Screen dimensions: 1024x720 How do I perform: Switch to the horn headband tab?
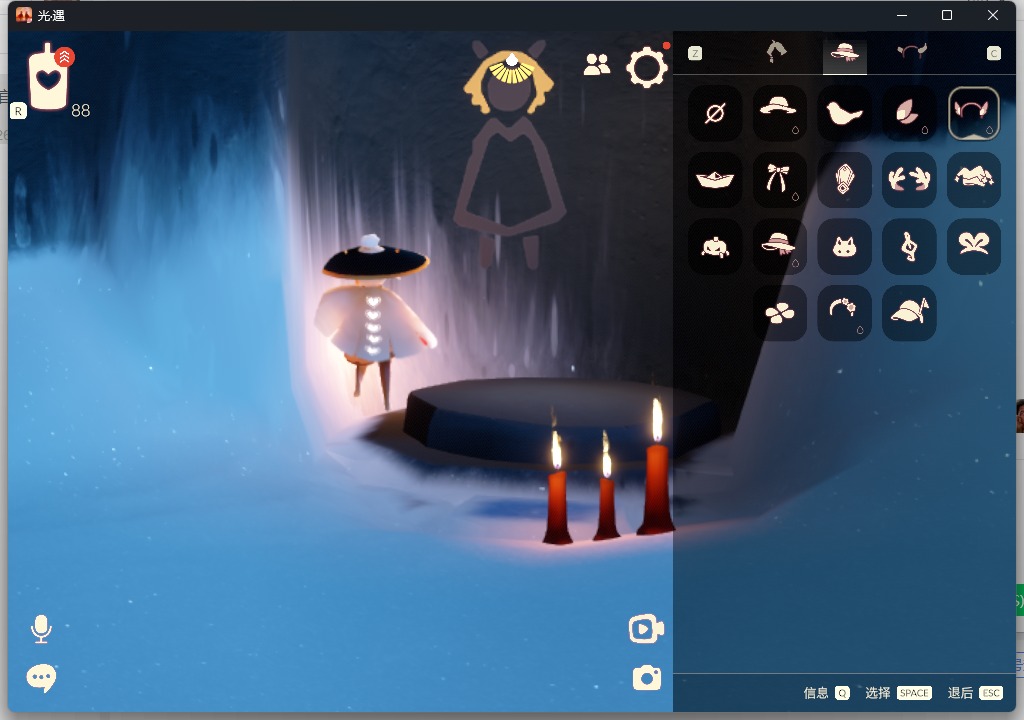912,52
